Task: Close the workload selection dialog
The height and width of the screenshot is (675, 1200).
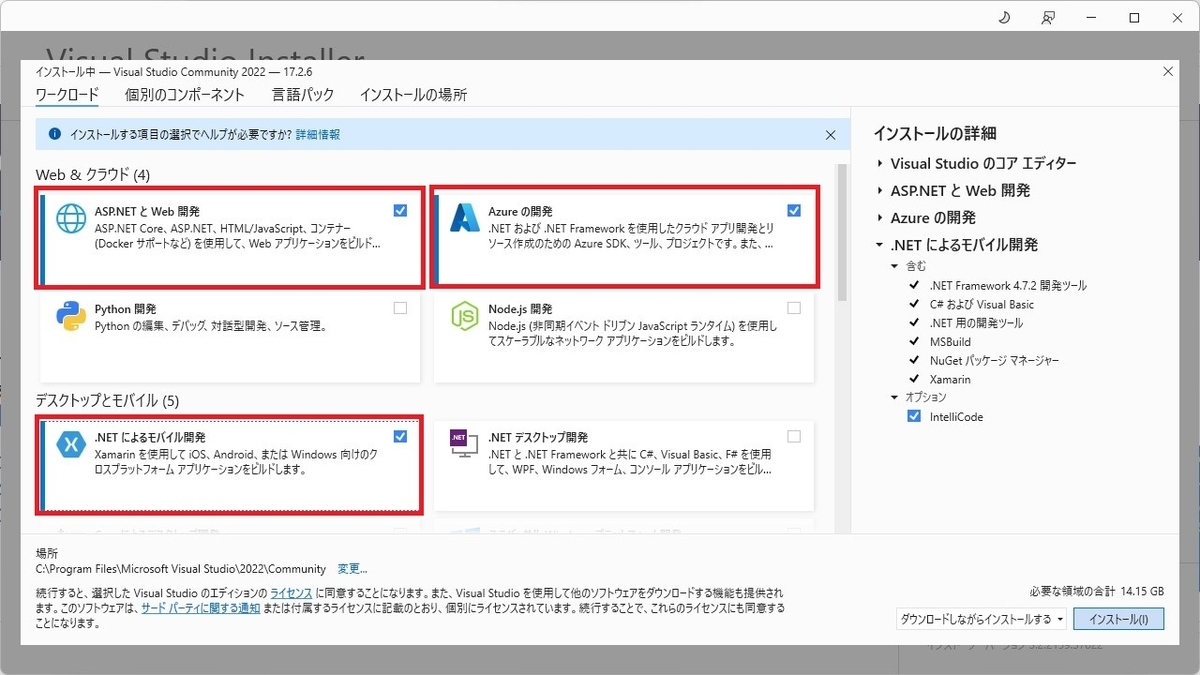Action: pos(1167,71)
